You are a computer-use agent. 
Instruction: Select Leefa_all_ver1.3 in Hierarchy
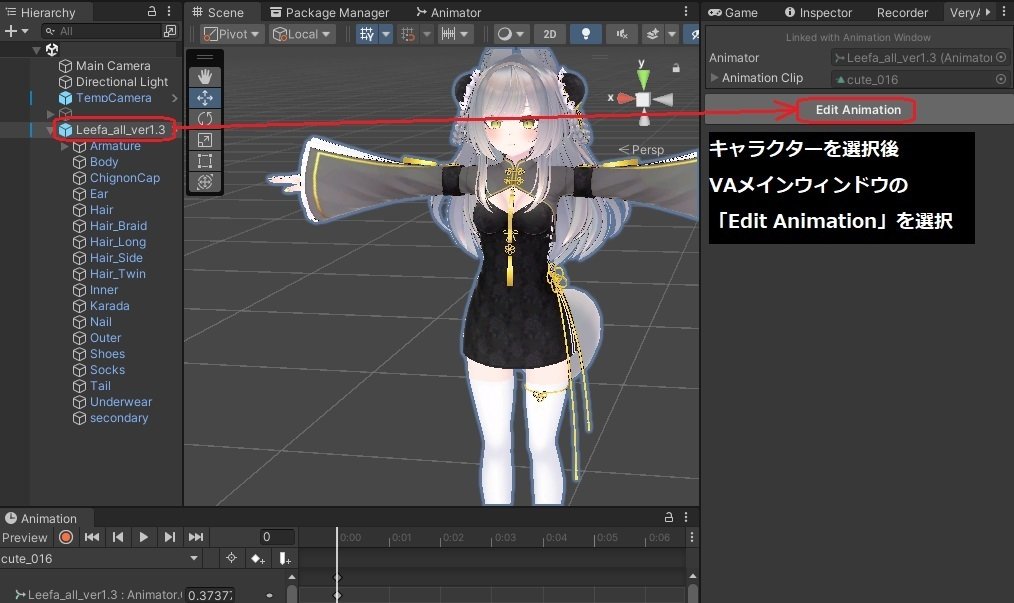(120, 130)
